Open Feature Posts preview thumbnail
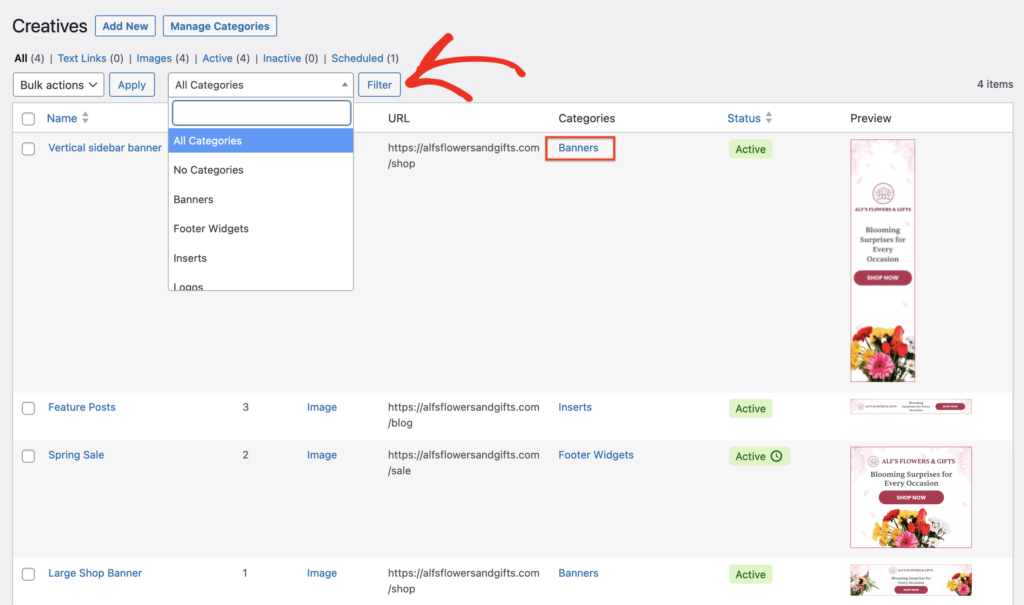 (x=910, y=406)
